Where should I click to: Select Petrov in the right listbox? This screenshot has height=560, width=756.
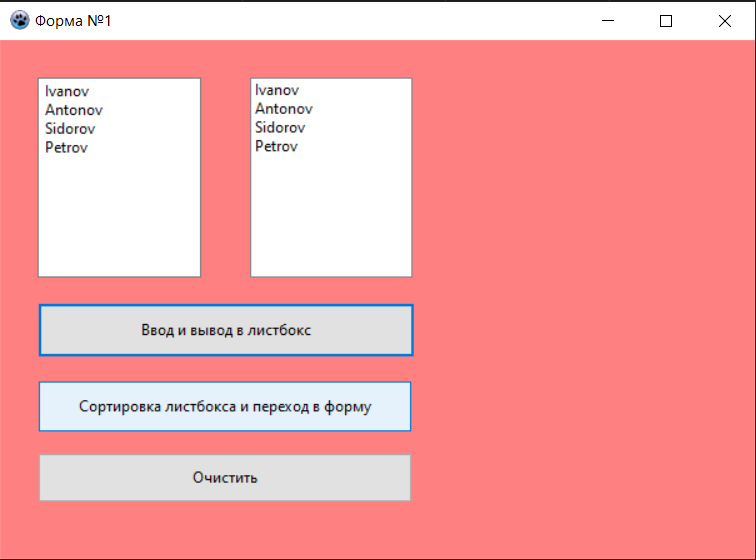pos(276,147)
